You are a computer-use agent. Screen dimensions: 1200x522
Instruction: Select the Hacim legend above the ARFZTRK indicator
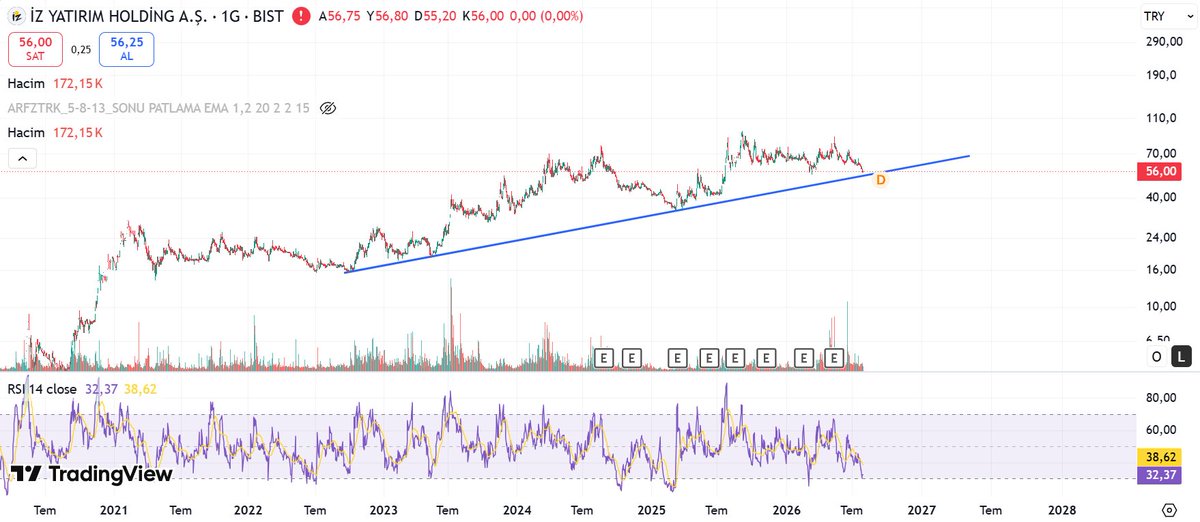point(56,82)
